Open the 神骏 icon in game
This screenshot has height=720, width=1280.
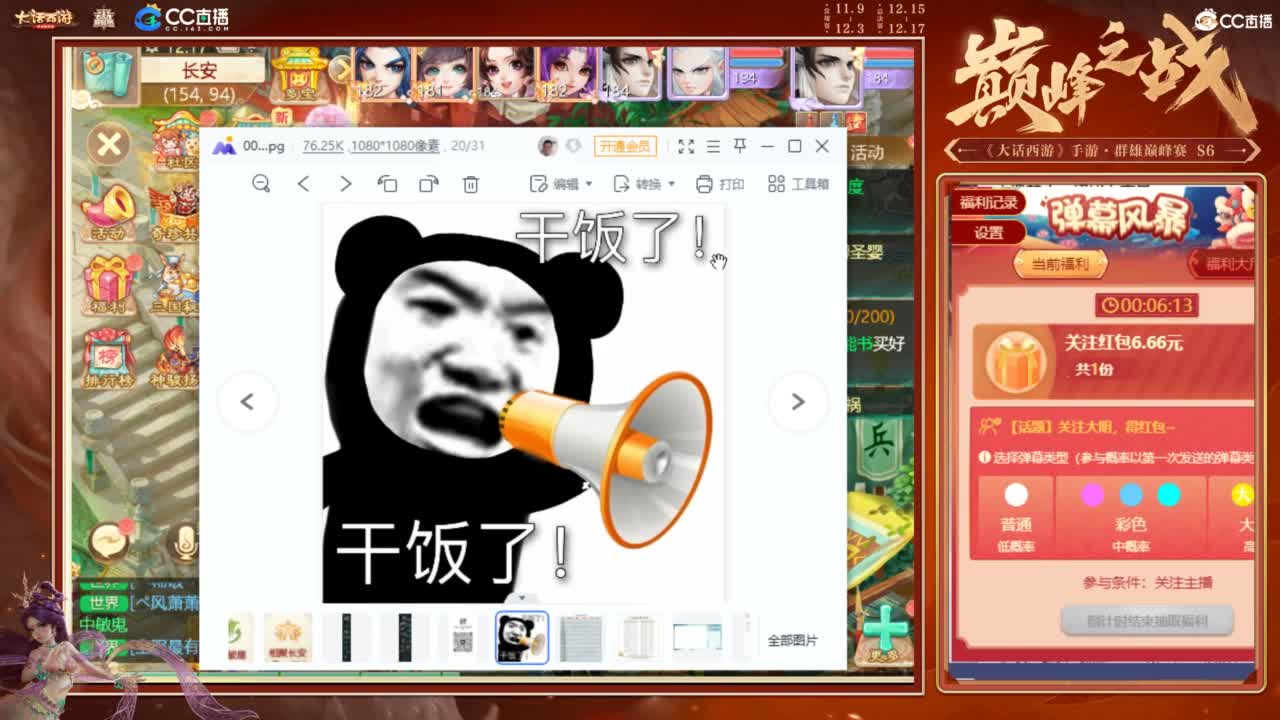coord(174,358)
